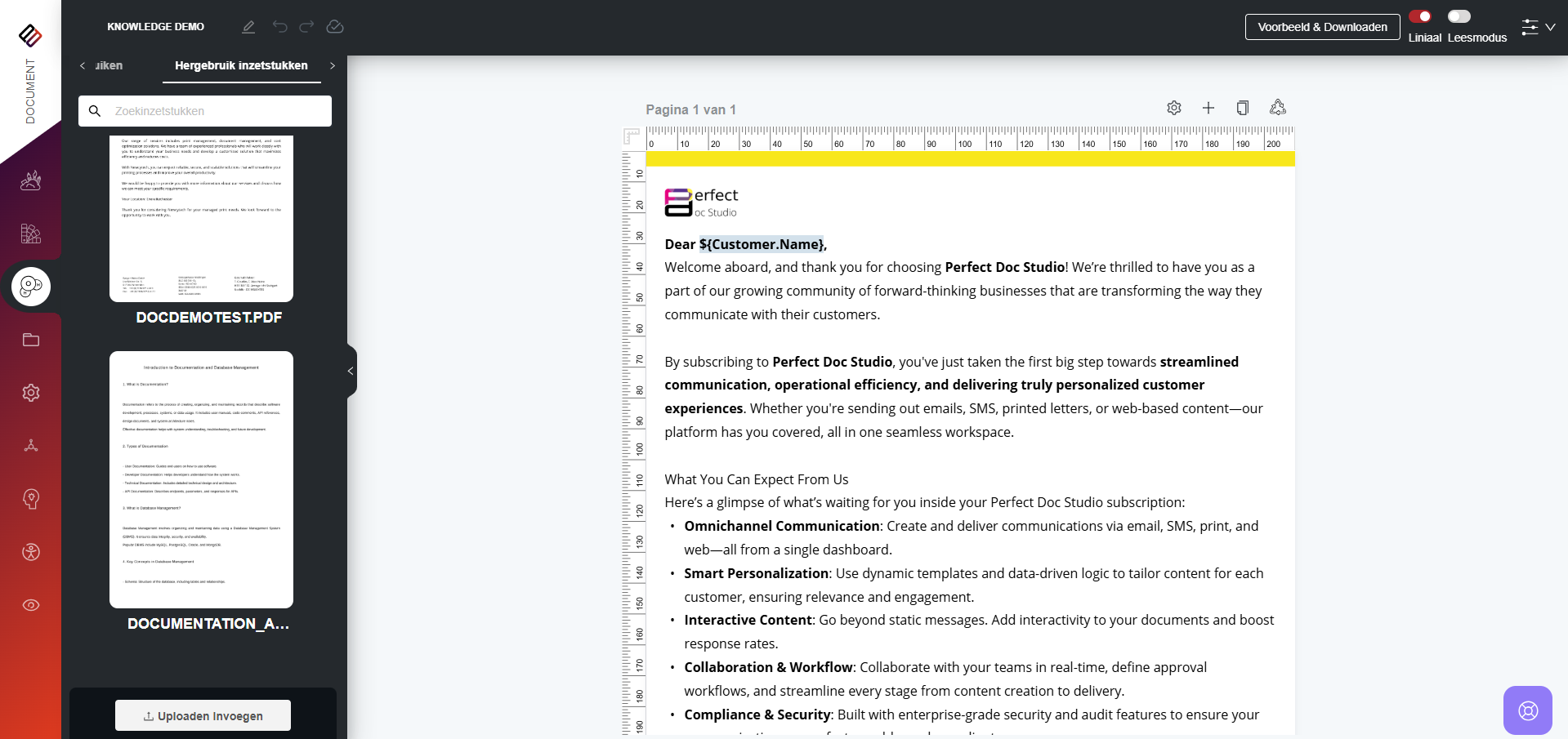
Task: Disable the Liniaal ruler toggle
Action: click(x=1420, y=16)
